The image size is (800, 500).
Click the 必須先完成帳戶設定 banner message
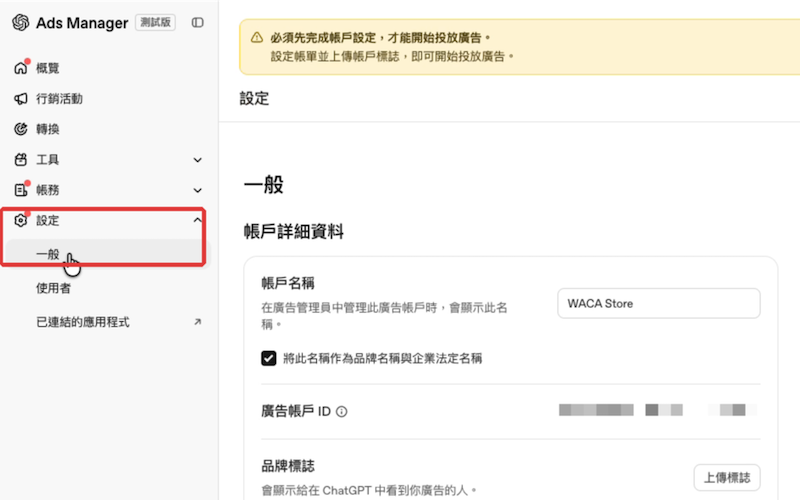coord(381,38)
